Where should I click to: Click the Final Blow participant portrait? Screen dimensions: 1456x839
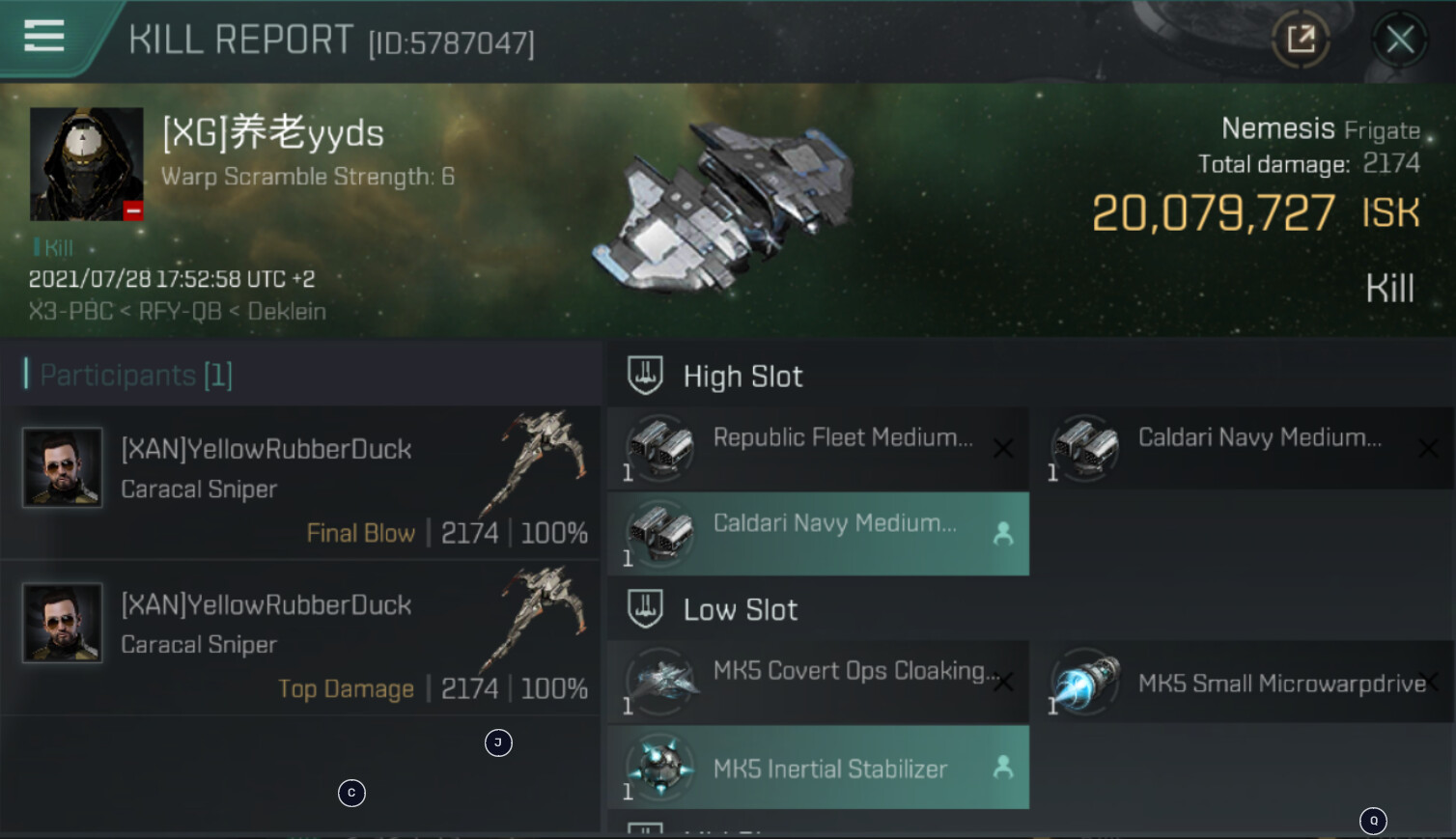(63, 467)
